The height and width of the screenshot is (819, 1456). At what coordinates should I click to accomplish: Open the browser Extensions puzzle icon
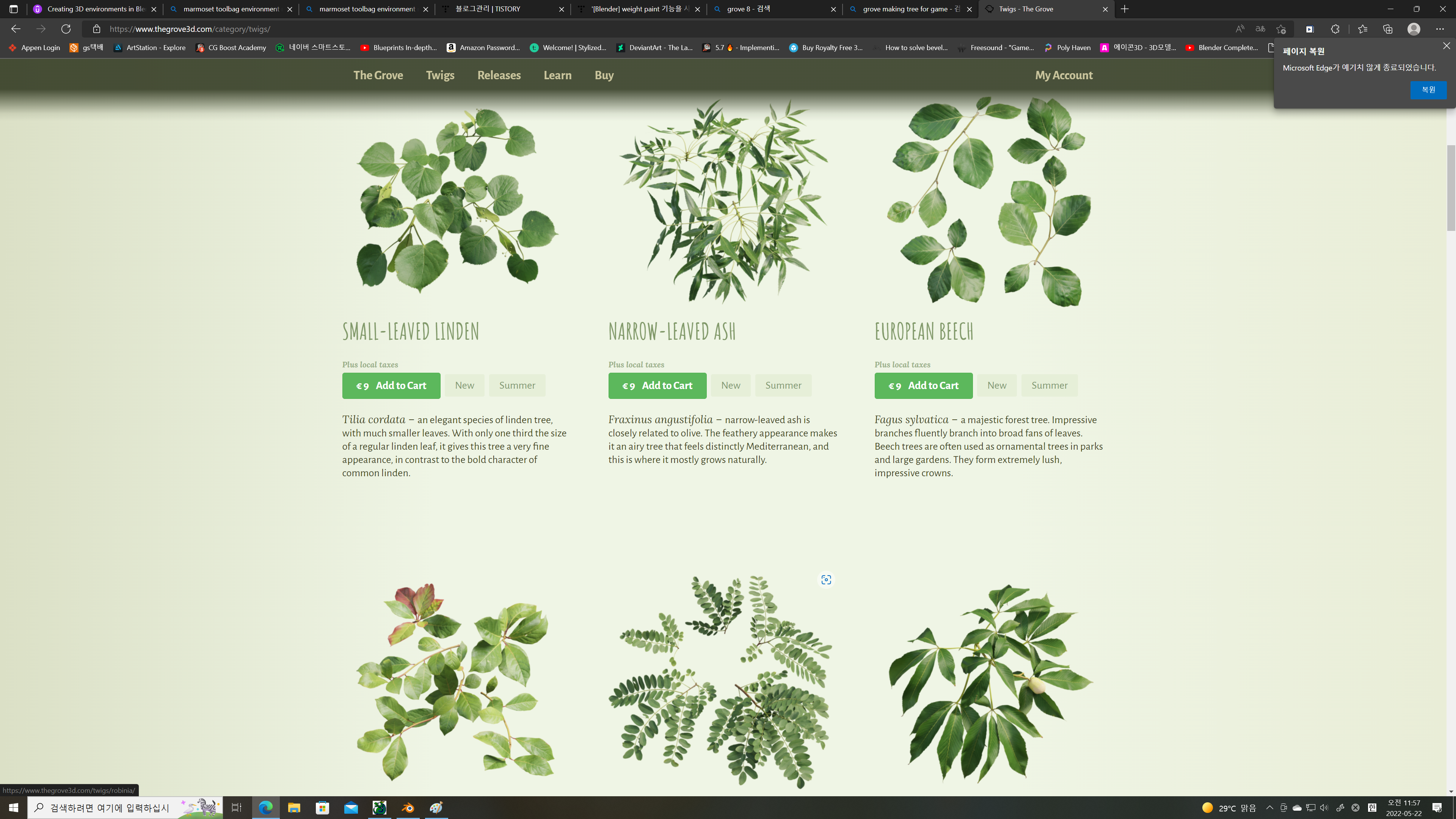click(x=1335, y=29)
